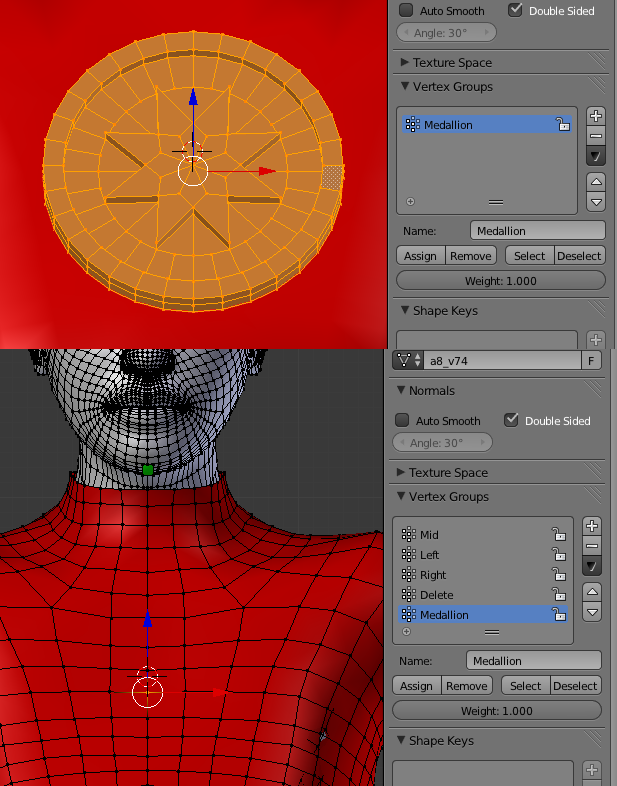Open the vertex group specials dropdown arrow beside the five-group list

592,566
